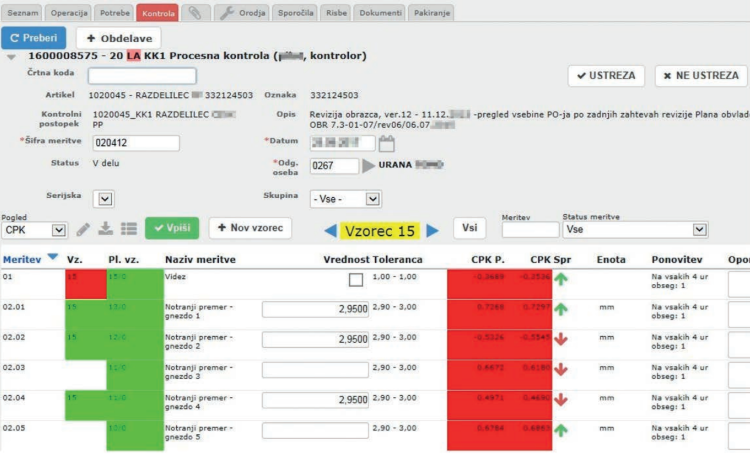Screen dimensions: 750x454
Task: Click green up arrow in row 02.01
Action: tap(561, 309)
